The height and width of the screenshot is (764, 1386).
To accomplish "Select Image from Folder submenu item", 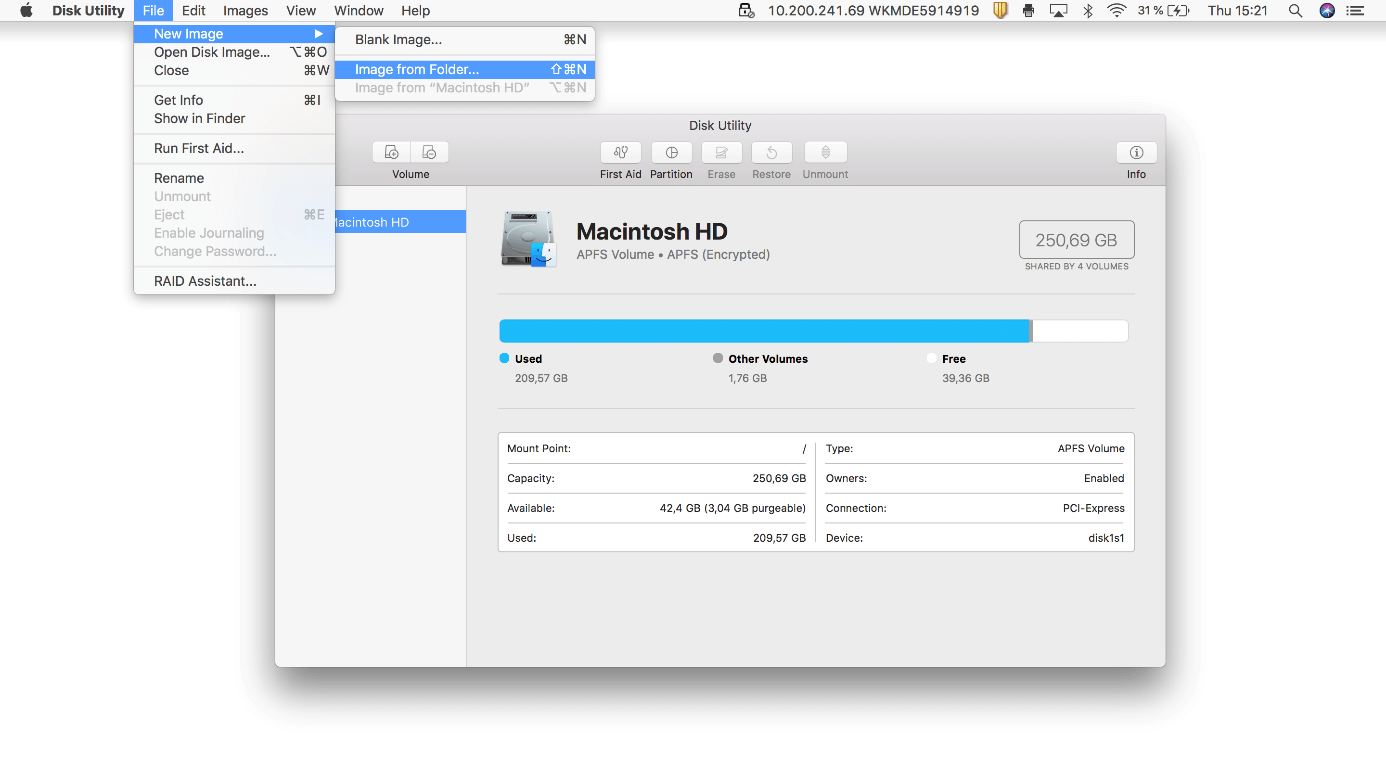I will 465,70.
